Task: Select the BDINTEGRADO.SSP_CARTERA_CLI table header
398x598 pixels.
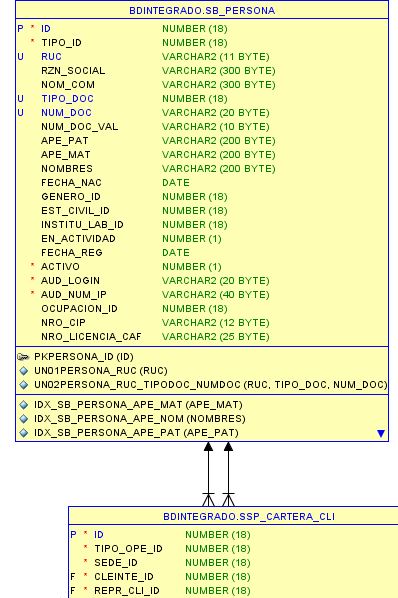Action: pos(249,516)
